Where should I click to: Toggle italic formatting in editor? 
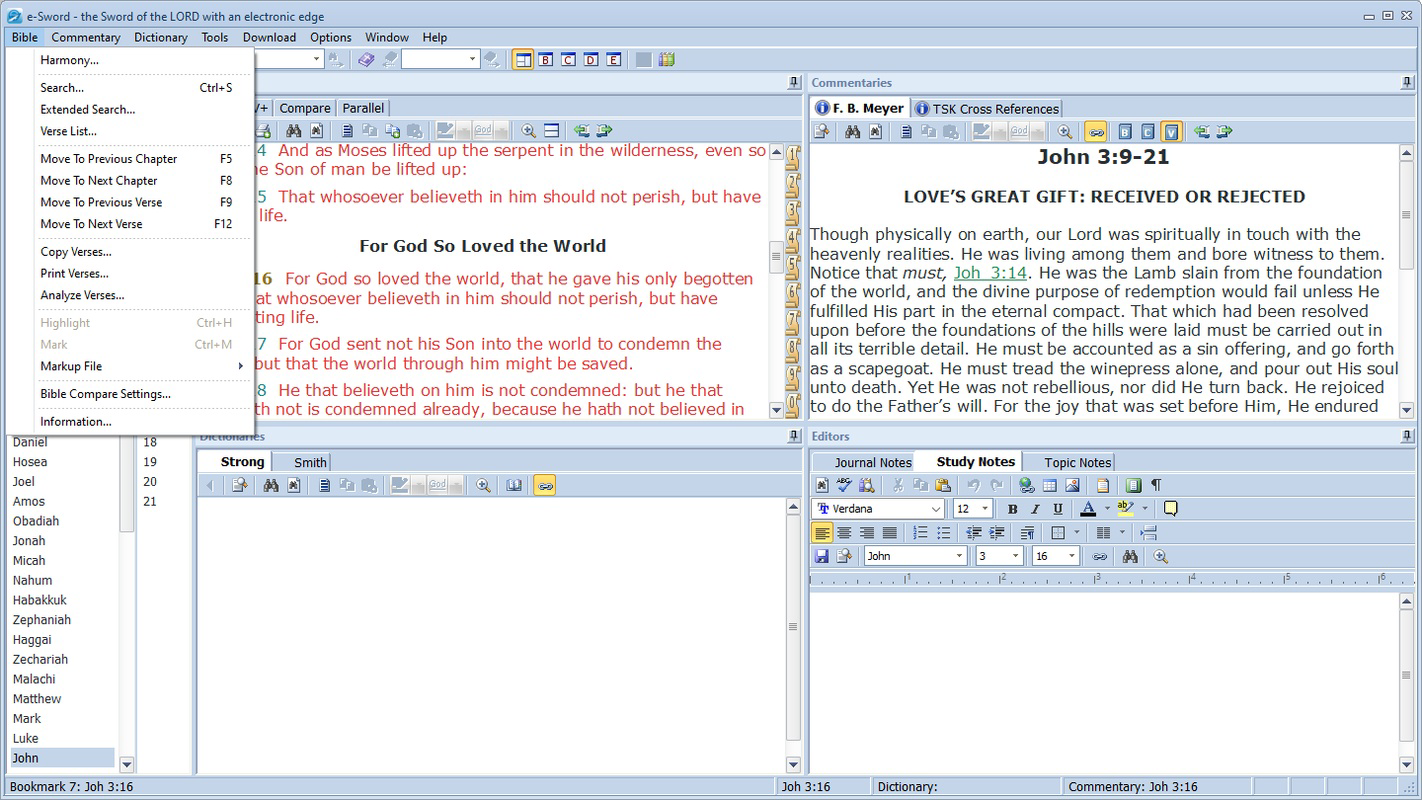(x=1035, y=509)
